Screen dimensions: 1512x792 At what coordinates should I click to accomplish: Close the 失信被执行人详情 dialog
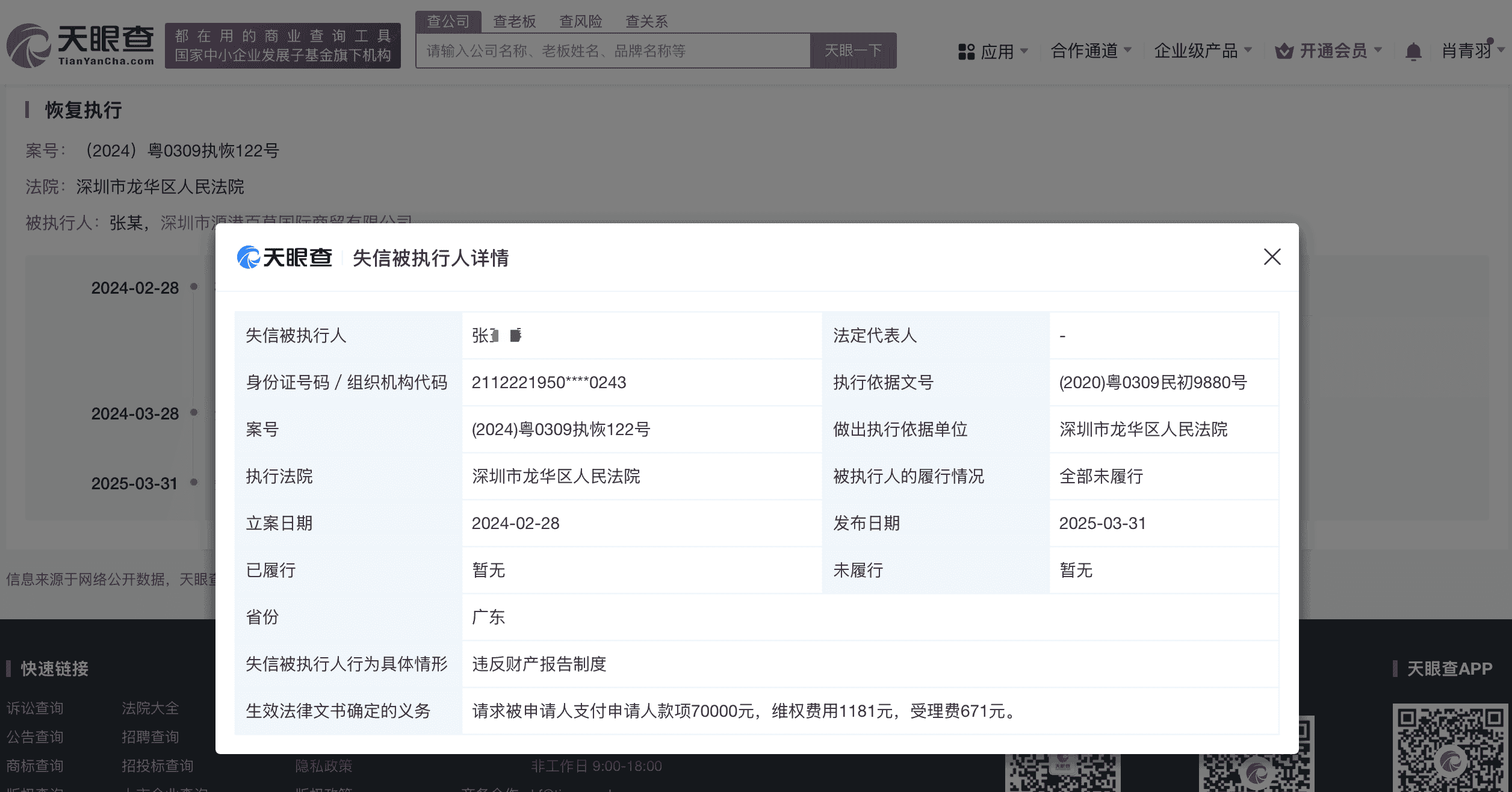click(1272, 258)
